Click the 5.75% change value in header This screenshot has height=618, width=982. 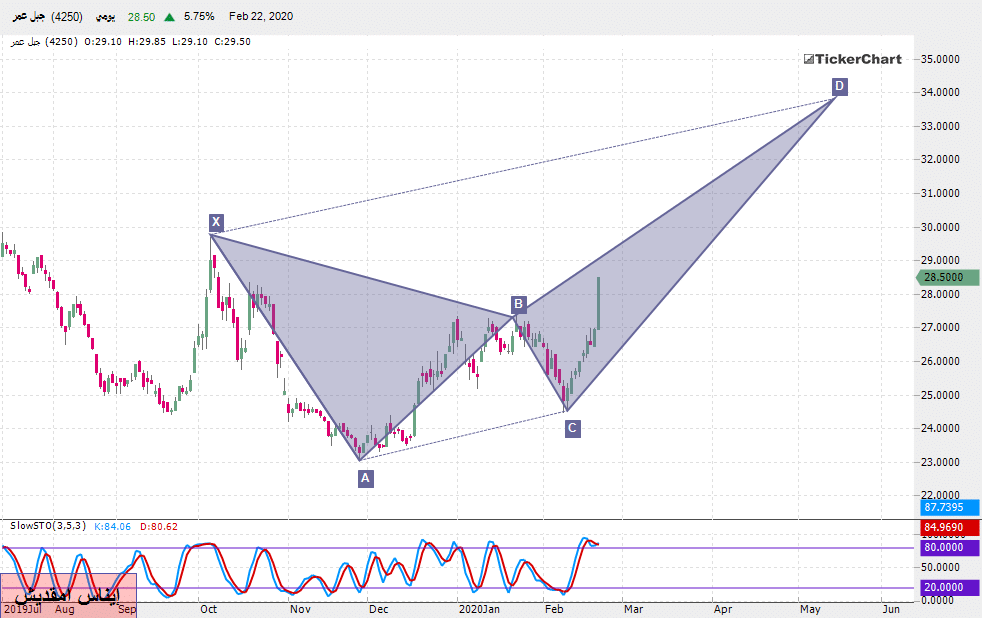point(200,17)
